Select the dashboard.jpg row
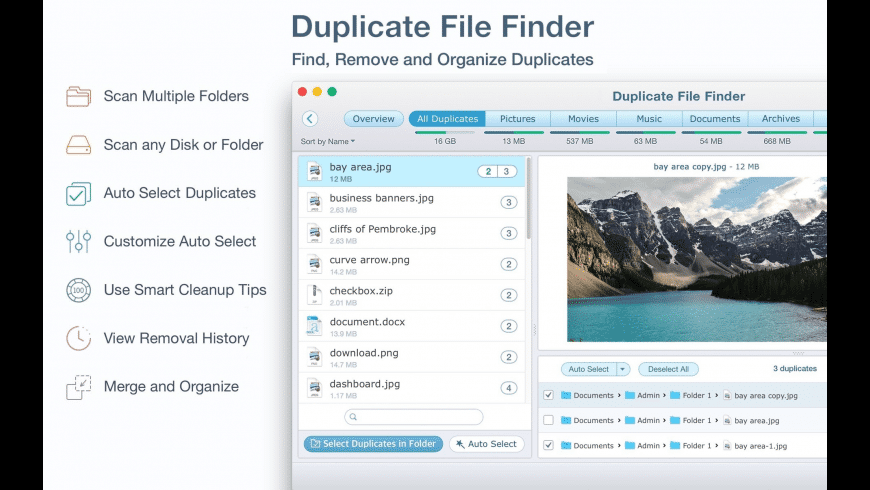This screenshot has width=870, height=490. pyautogui.click(x=411, y=388)
